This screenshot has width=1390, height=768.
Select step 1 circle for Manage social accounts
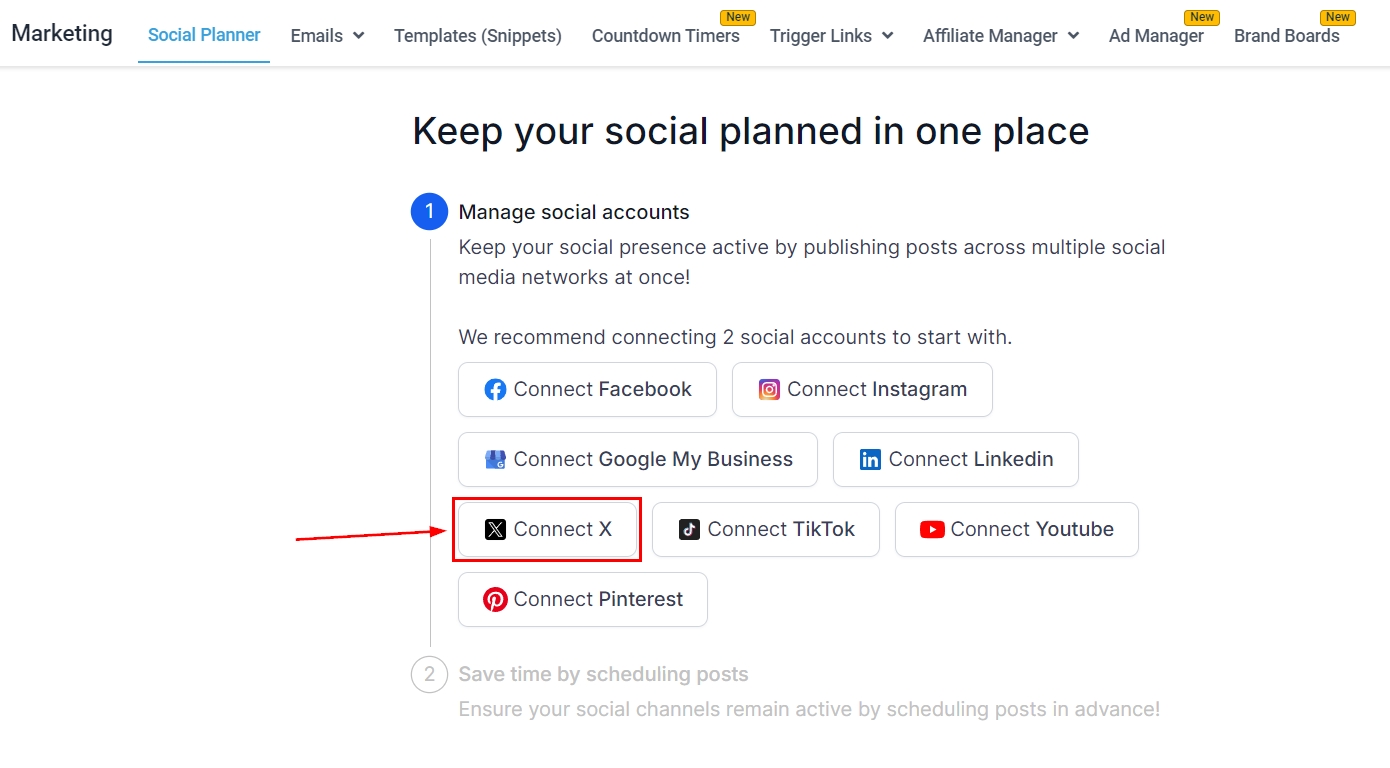pyautogui.click(x=430, y=212)
